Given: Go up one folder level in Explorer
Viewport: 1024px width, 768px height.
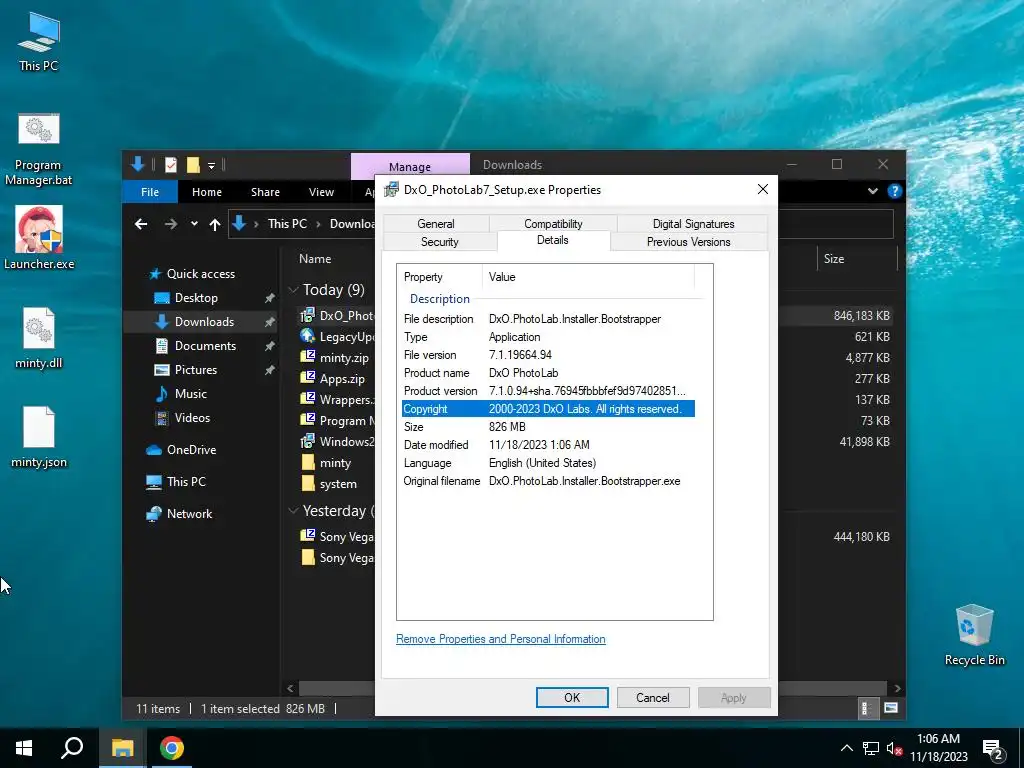Looking at the screenshot, I should click(215, 224).
